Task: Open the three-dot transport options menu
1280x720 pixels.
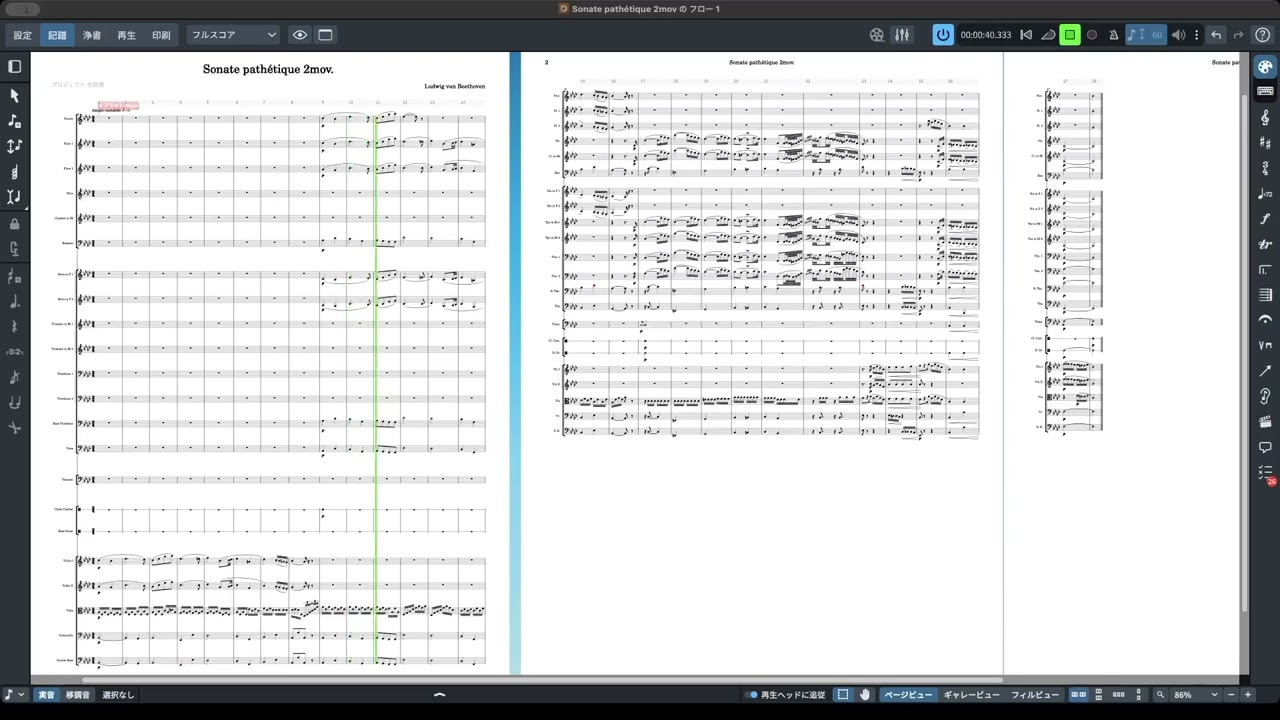Action: click(x=1196, y=35)
